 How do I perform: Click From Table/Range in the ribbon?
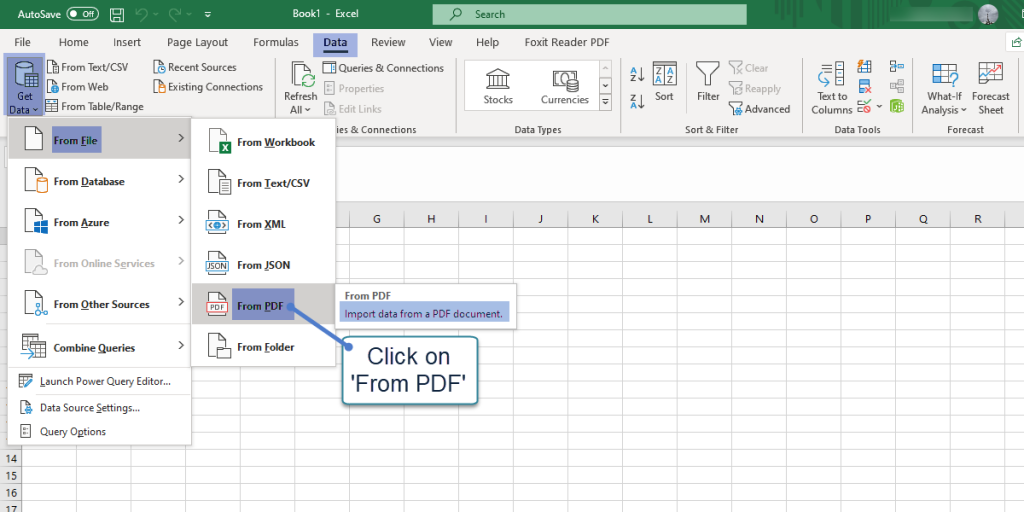click(x=95, y=106)
